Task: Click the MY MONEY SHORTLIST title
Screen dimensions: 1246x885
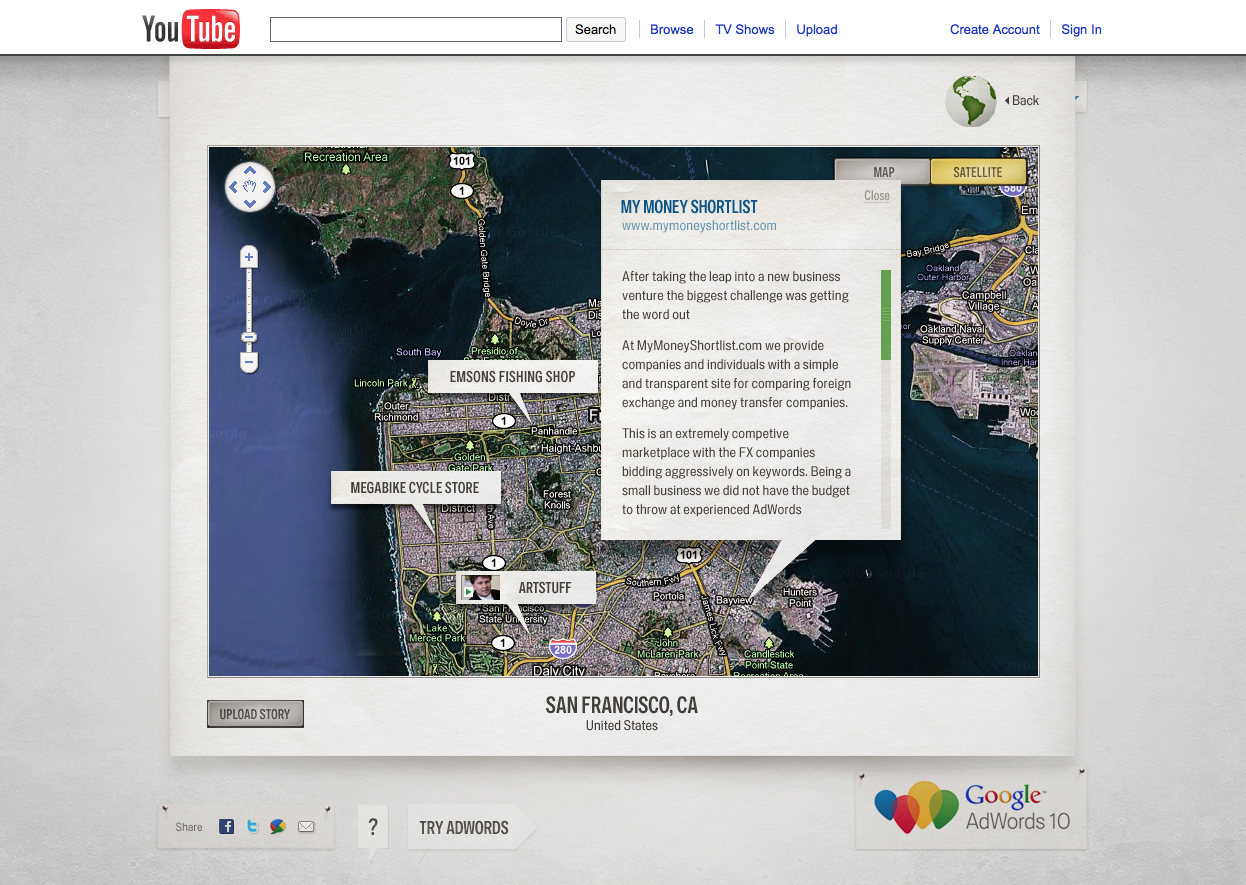Action: (689, 207)
